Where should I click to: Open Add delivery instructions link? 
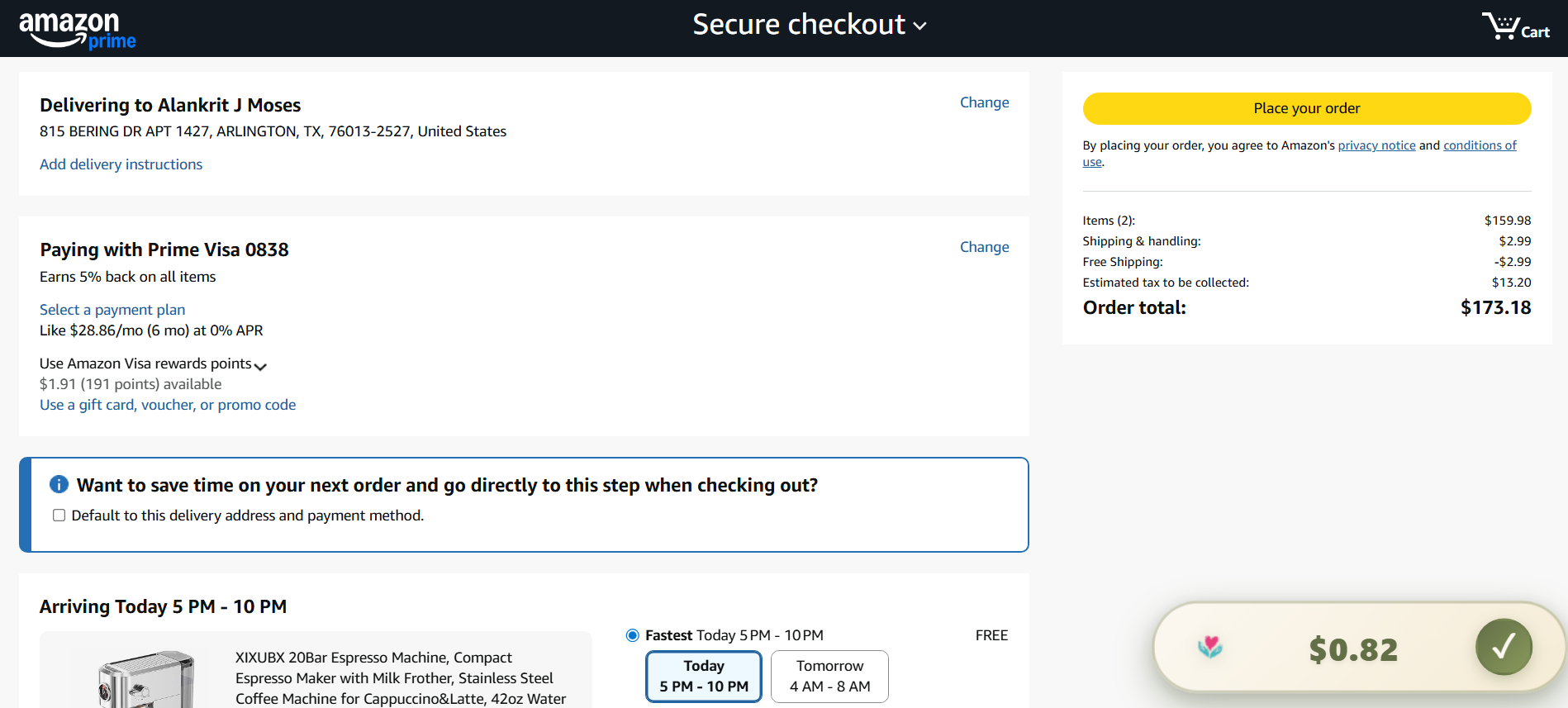121,164
